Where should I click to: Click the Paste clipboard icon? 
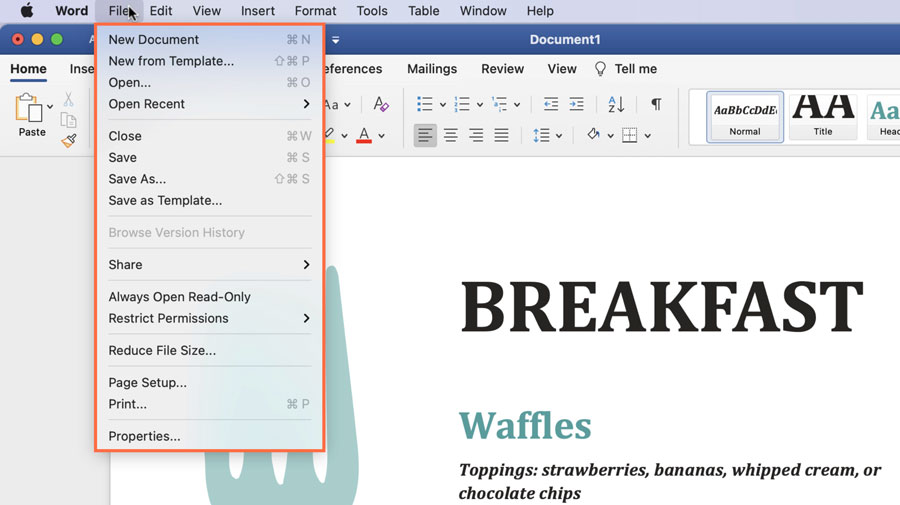[x=28, y=107]
